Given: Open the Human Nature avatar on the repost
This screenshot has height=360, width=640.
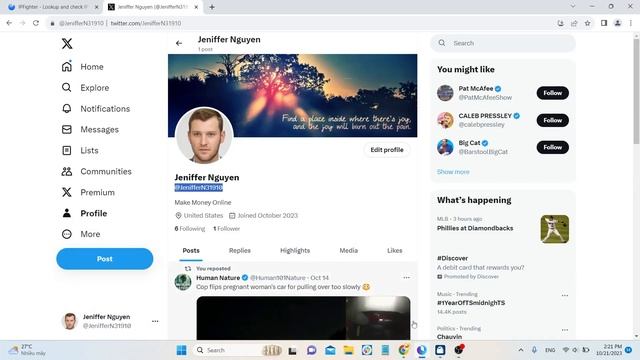Looking at the screenshot, I should [182, 282].
